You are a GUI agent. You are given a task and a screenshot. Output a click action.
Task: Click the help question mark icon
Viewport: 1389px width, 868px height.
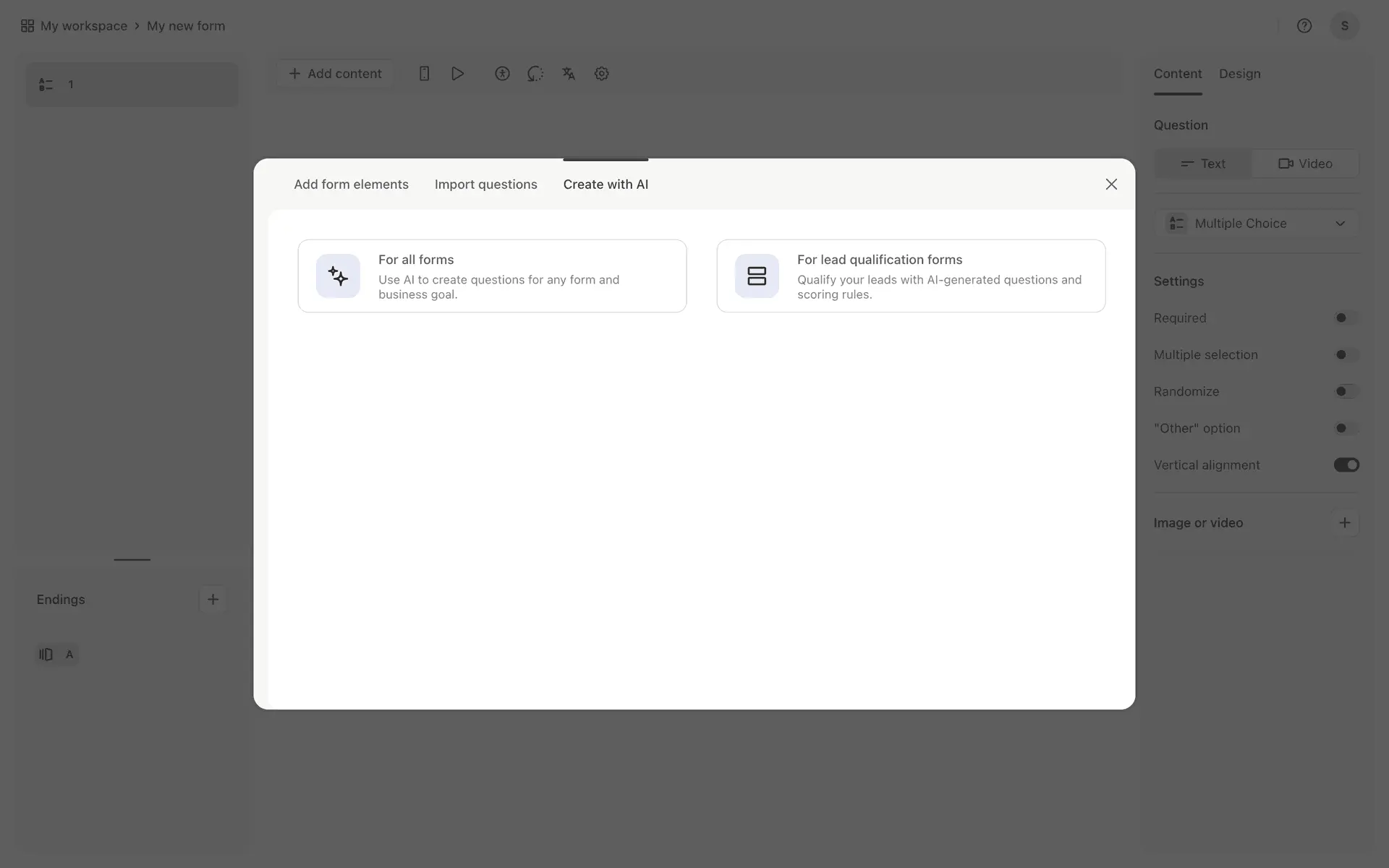(1304, 26)
